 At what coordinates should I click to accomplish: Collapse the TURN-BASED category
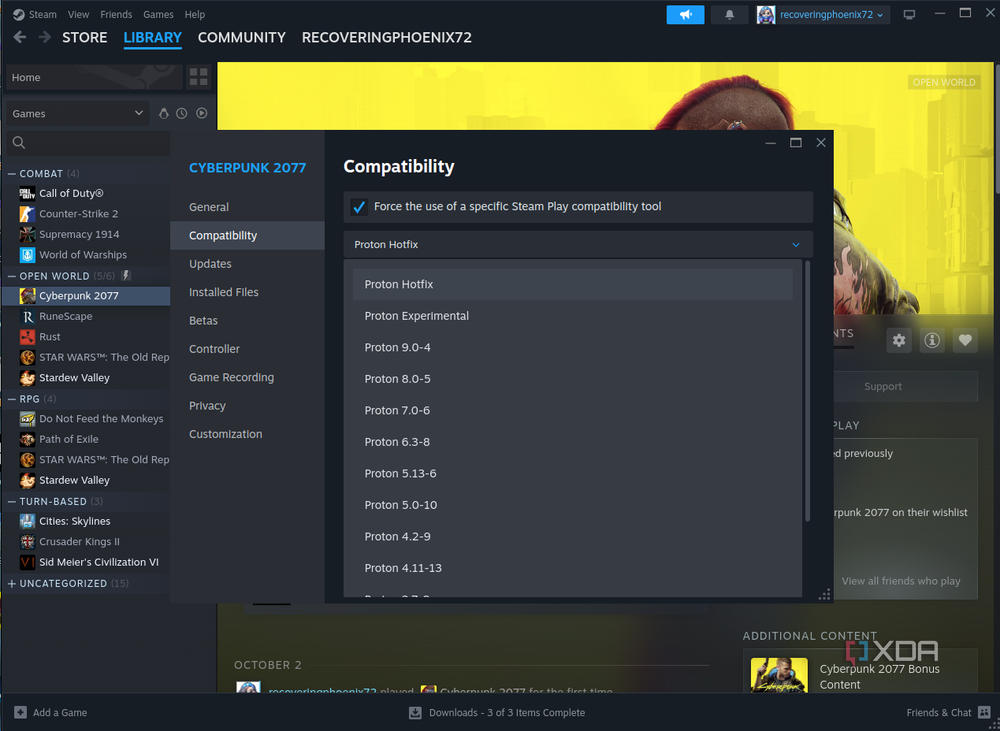coord(11,501)
